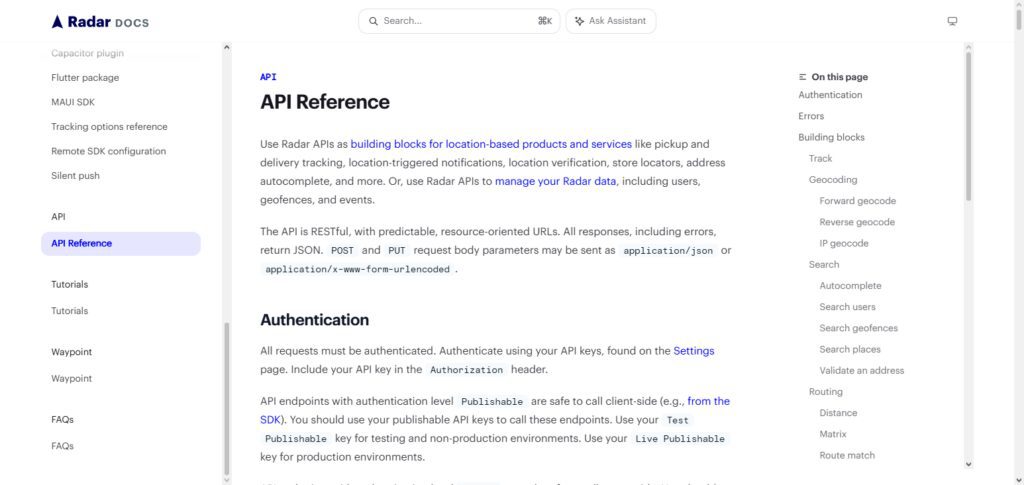Jump to Autocomplete section
The width and height of the screenshot is (1024, 485).
click(x=850, y=286)
